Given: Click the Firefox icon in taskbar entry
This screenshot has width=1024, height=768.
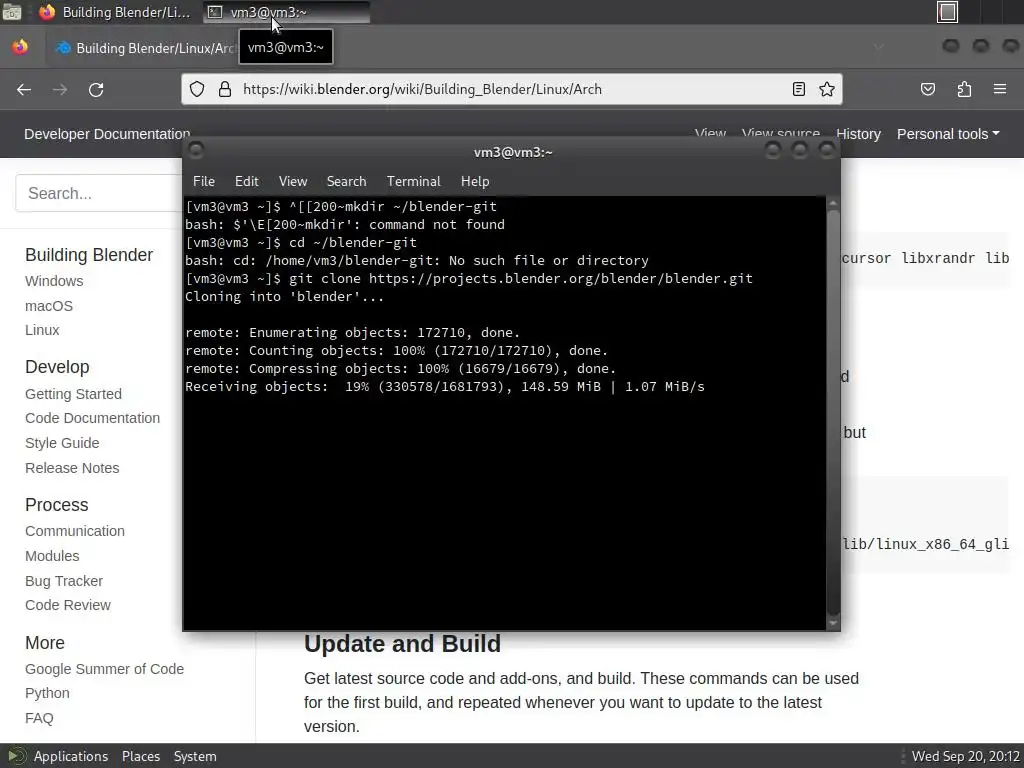Looking at the screenshot, I should click(x=46, y=12).
